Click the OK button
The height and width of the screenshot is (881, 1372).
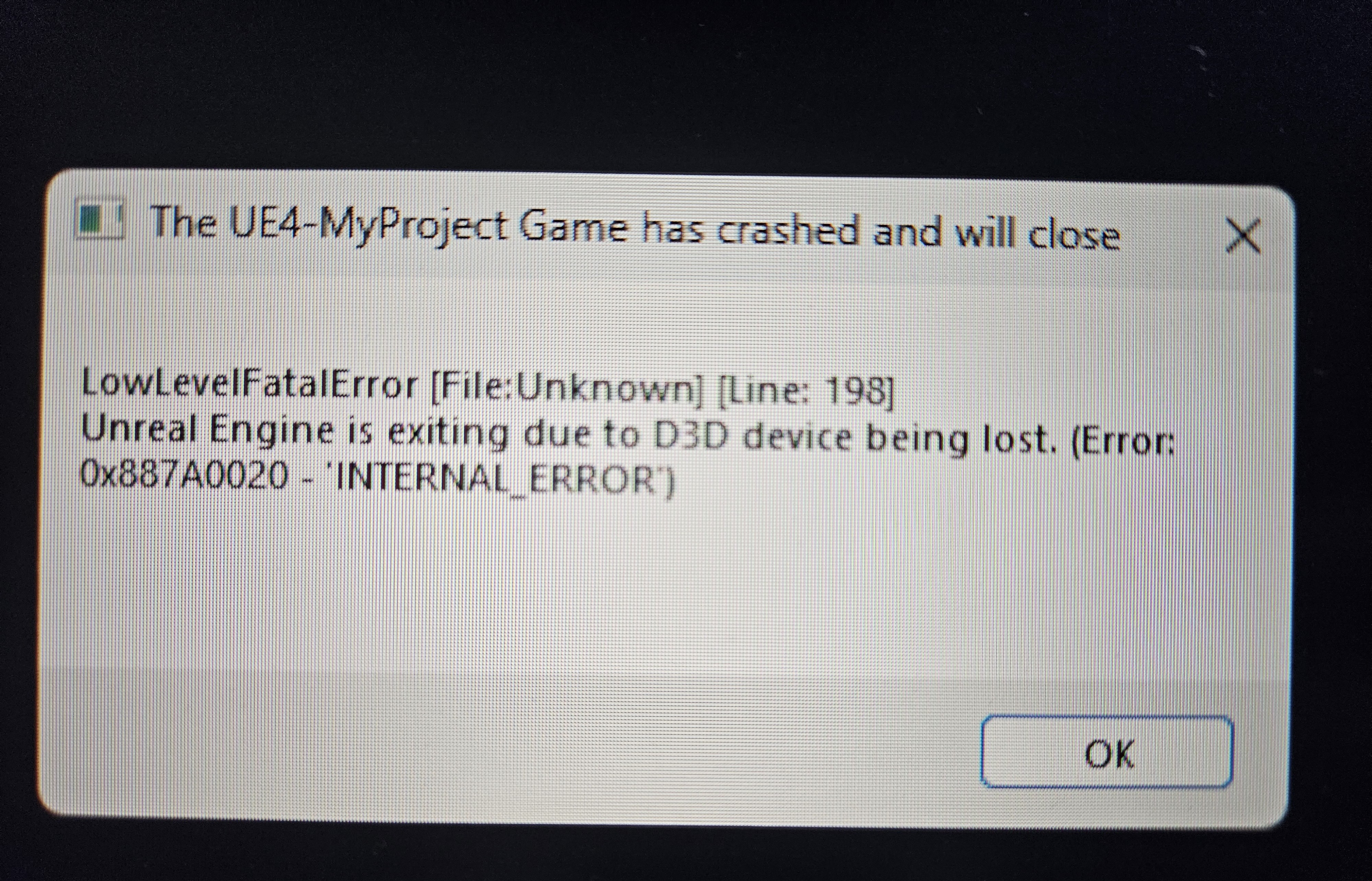(x=1106, y=752)
